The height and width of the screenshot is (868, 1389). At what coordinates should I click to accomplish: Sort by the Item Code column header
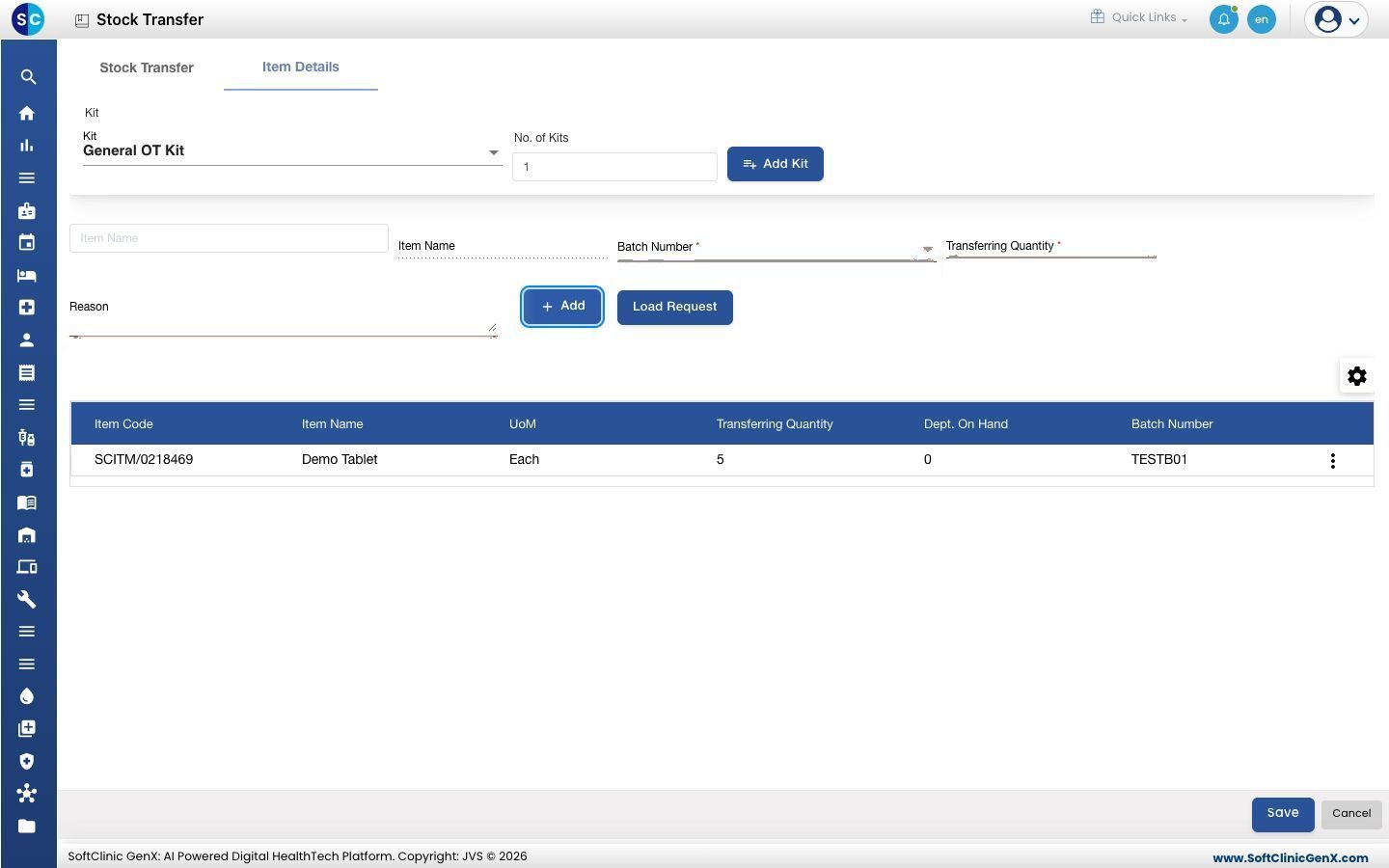pos(123,424)
